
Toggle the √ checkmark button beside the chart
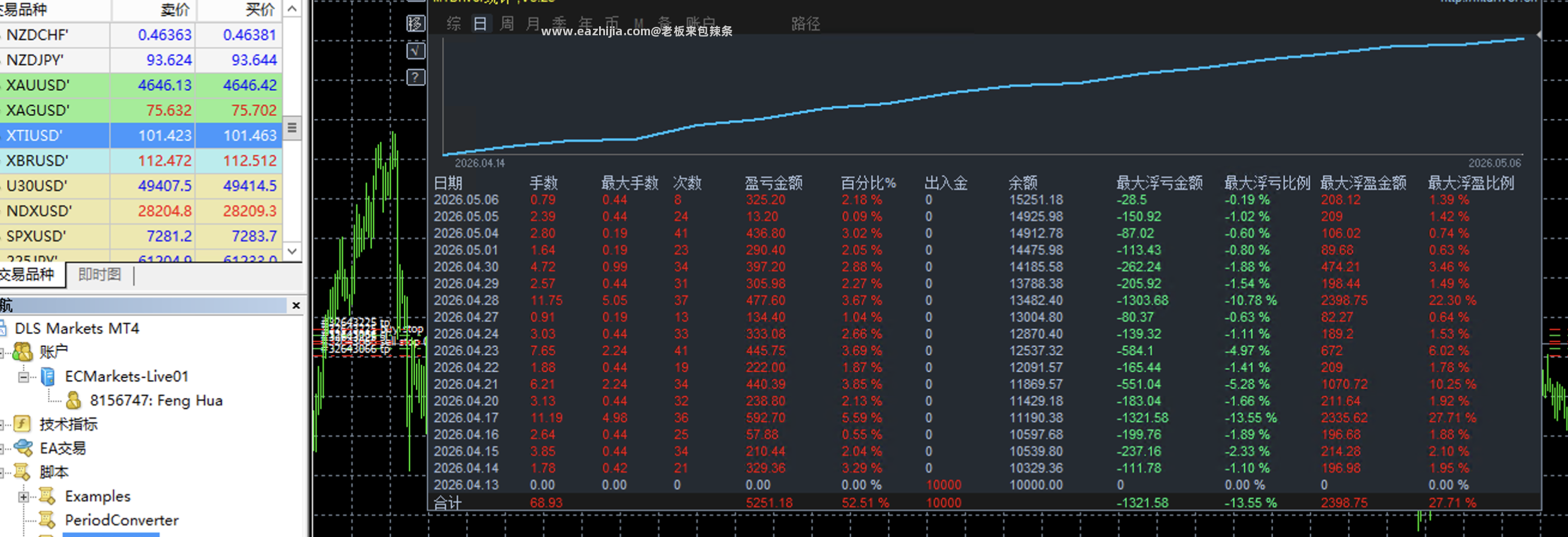point(416,50)
